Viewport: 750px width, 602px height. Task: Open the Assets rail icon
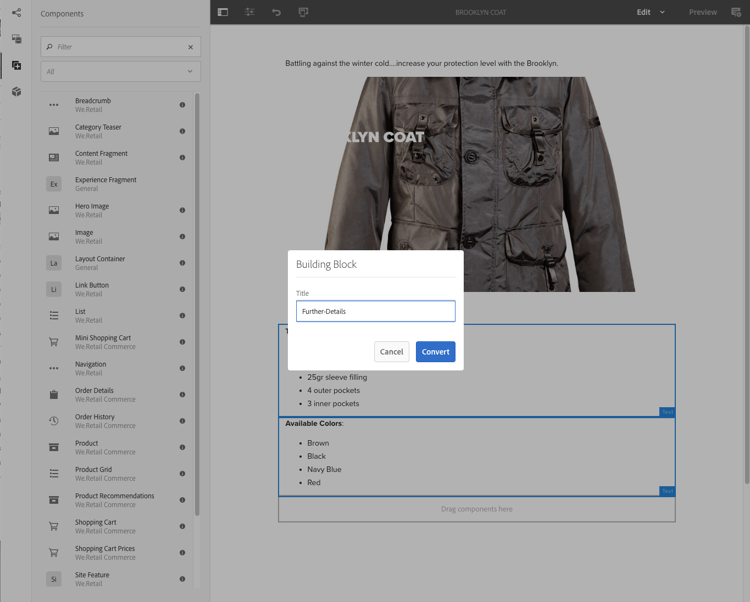17,39
